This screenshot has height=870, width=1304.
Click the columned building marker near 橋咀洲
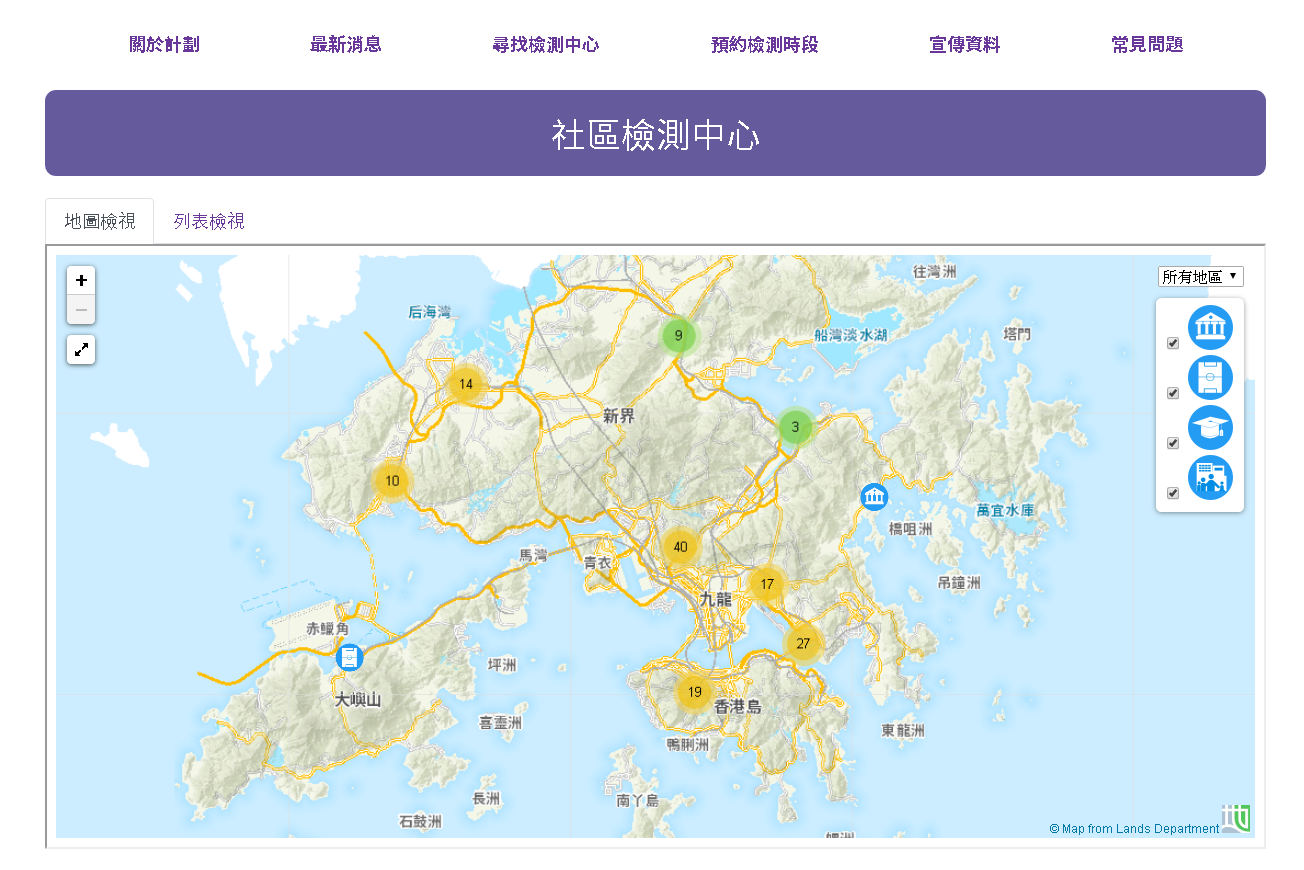point(874,497)
